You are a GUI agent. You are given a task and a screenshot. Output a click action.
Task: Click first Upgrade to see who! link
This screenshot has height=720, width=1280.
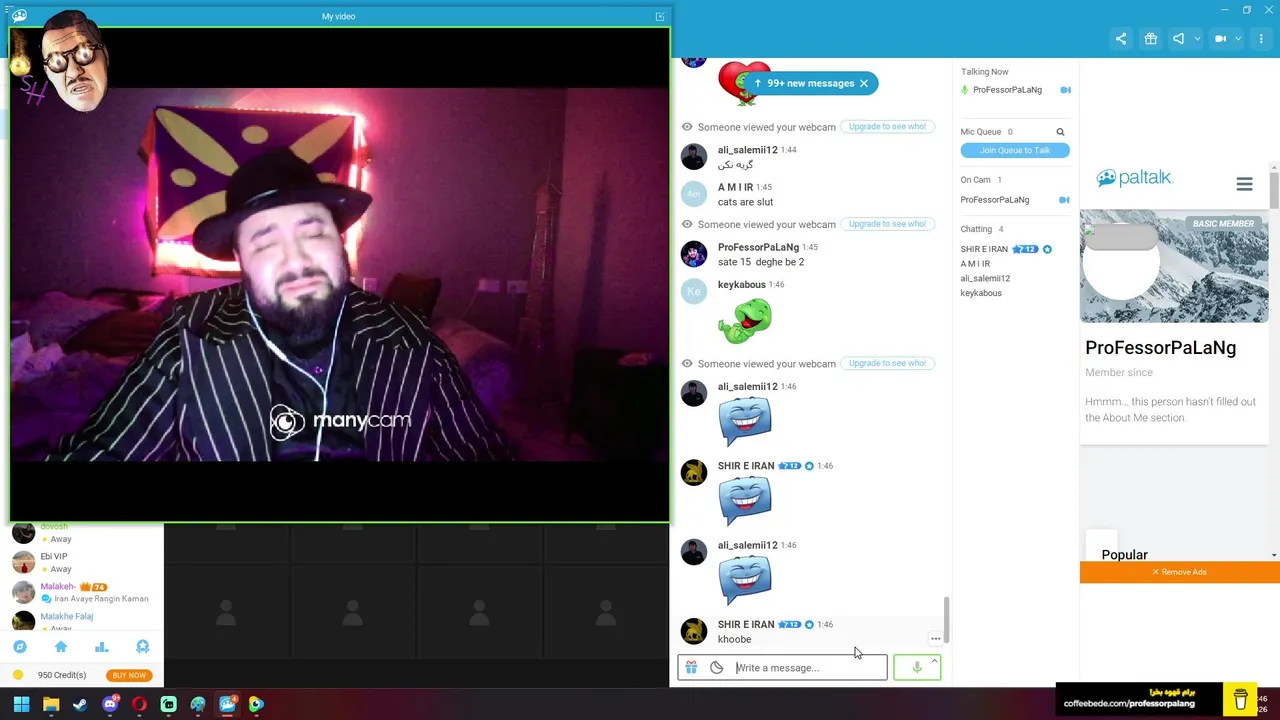click(887, 127)
